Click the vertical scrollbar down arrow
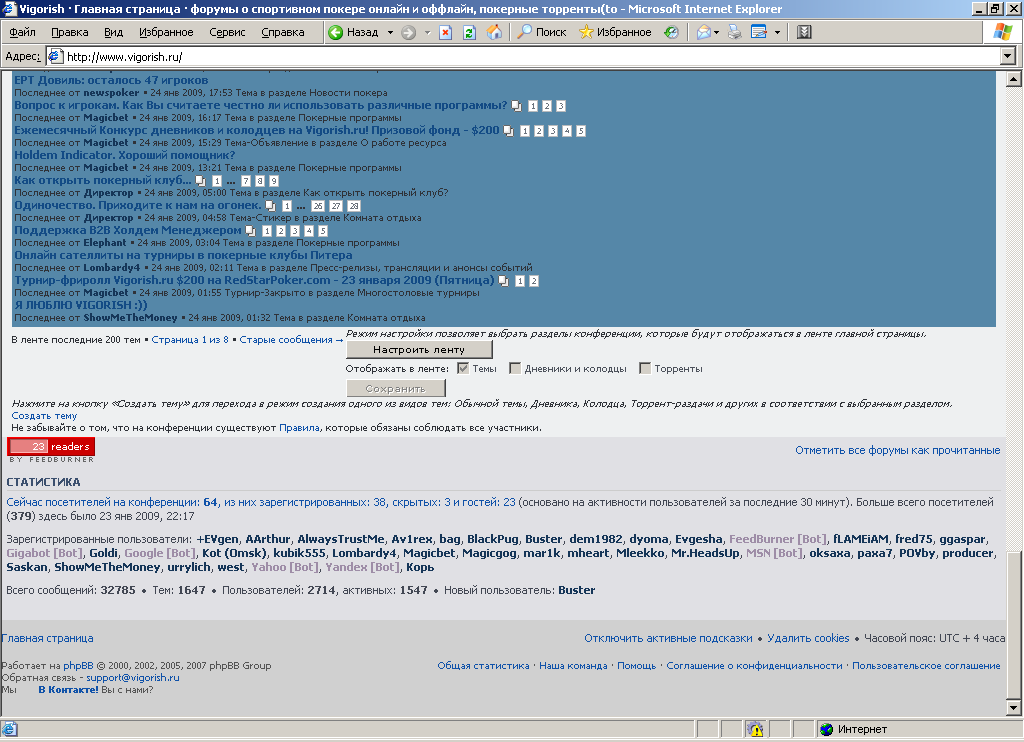This screenshot has width=1024, height=742. tap(1013, 708)
